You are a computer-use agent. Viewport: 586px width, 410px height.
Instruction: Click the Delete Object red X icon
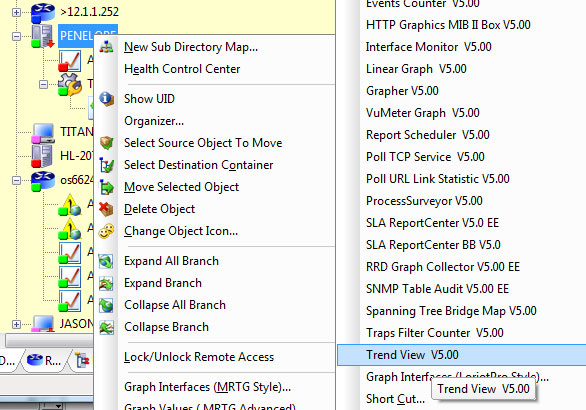(107, 209)
